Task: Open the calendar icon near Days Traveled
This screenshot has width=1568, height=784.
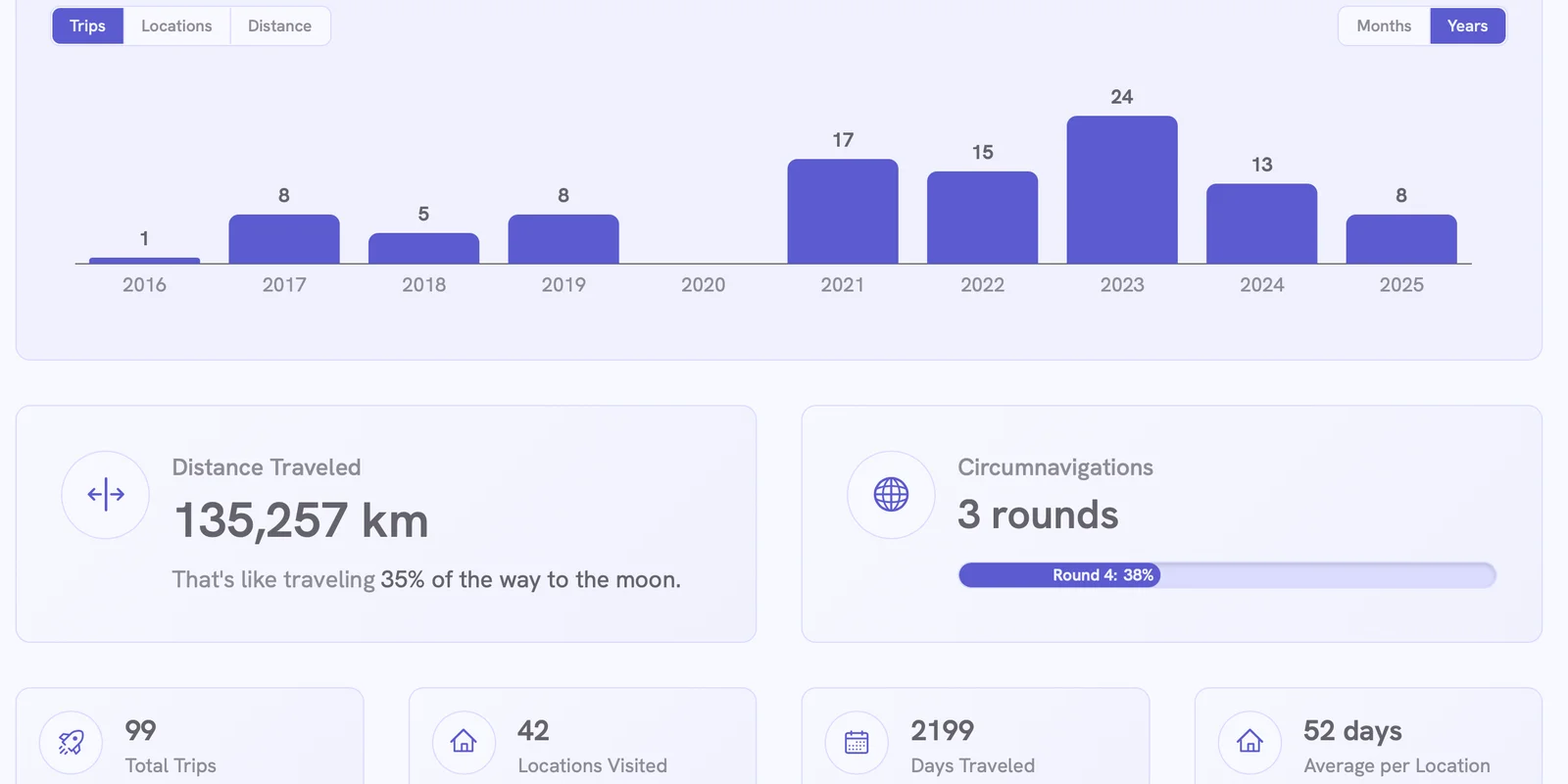Action: click(x=856, y=742)
